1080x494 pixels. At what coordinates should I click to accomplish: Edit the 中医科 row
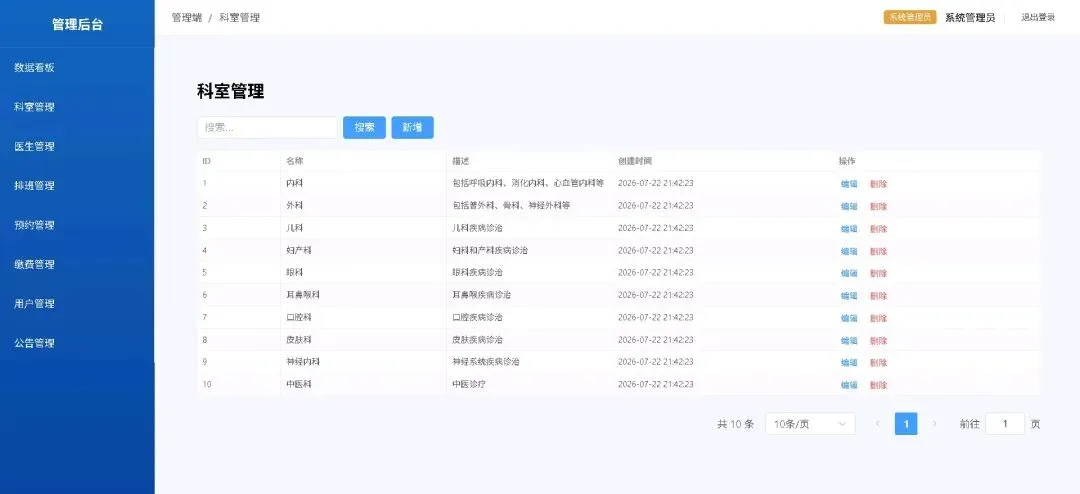849,385
